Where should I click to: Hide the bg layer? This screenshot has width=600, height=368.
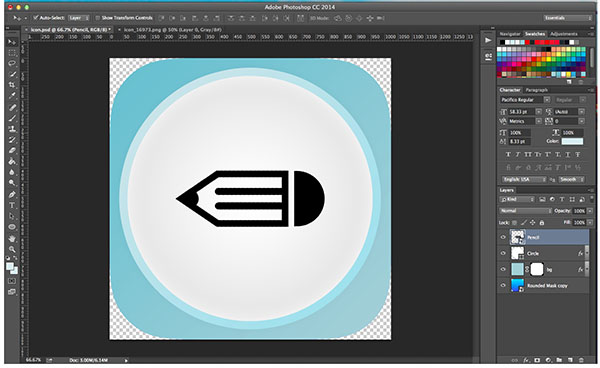pos(503,269)
